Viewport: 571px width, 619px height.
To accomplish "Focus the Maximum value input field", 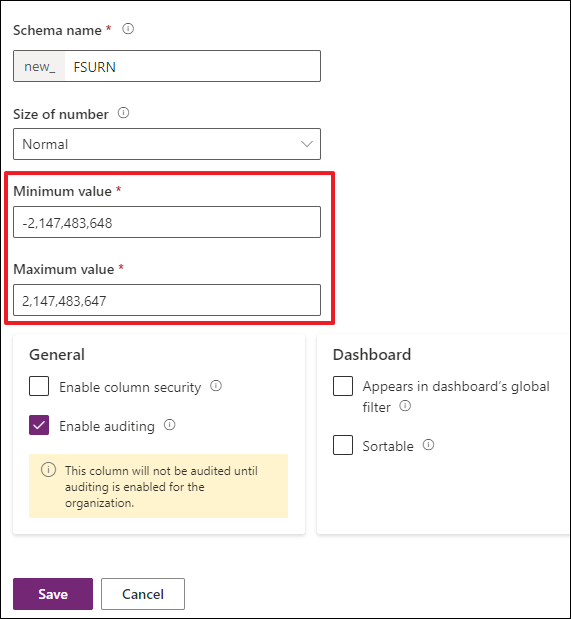I will click(x=167, y=300).
